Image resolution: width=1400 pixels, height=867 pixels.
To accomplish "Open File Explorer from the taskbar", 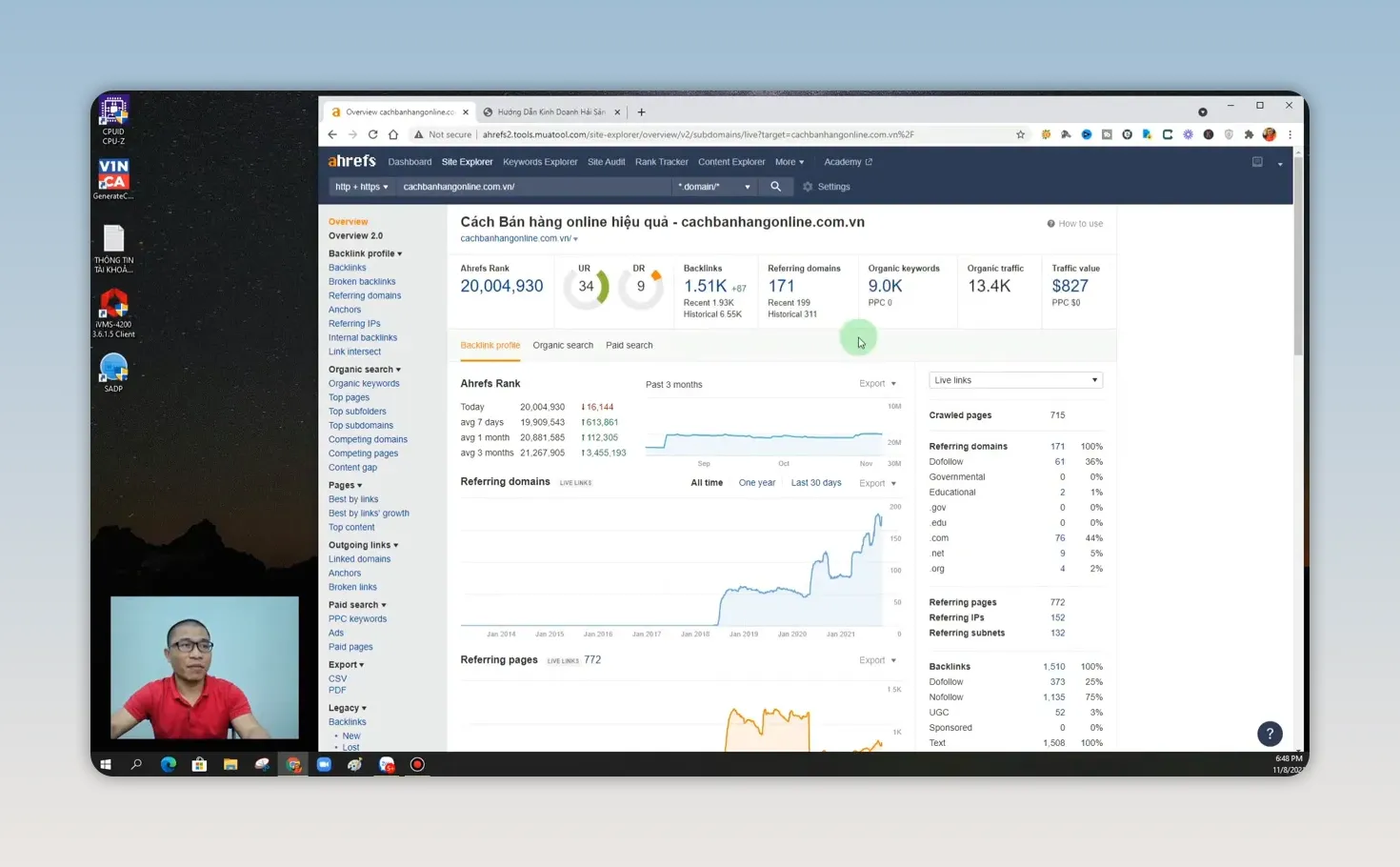I will click(230, 764).
